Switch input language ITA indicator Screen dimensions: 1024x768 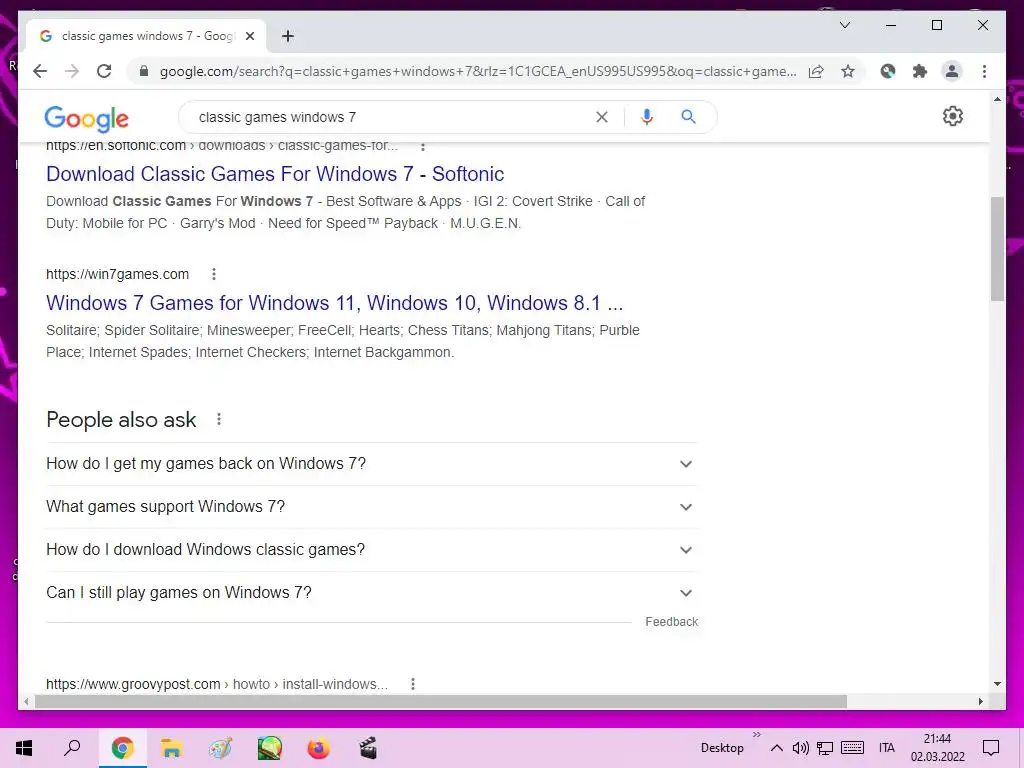(x=887, y=748)
